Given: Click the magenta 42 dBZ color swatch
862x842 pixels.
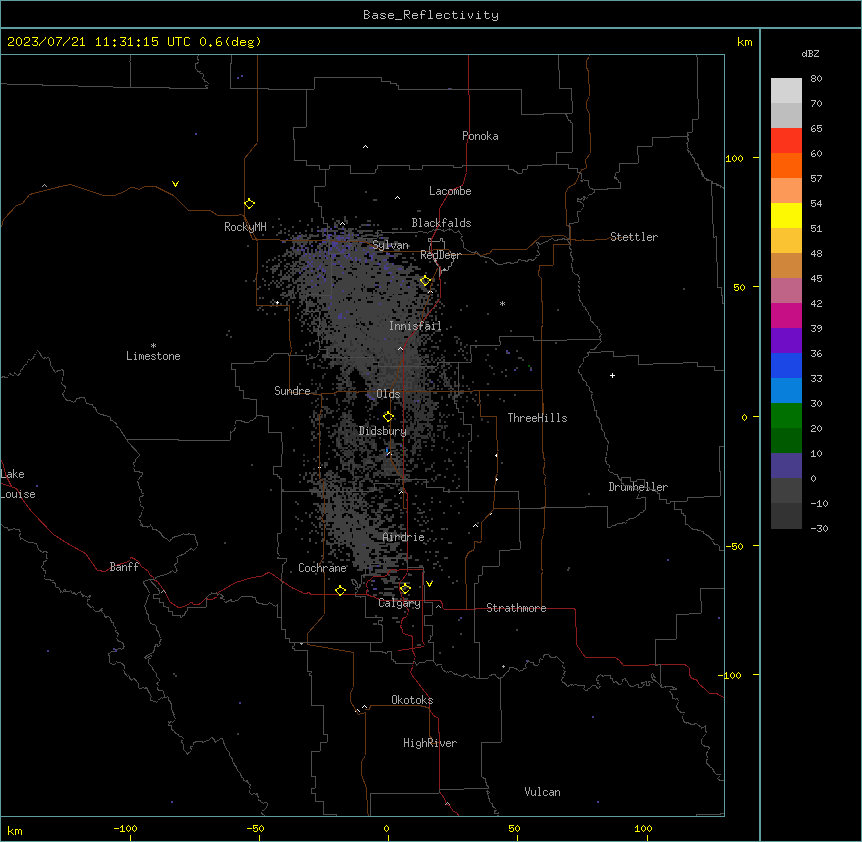Looking at the screenshot, I should (786, 315).
